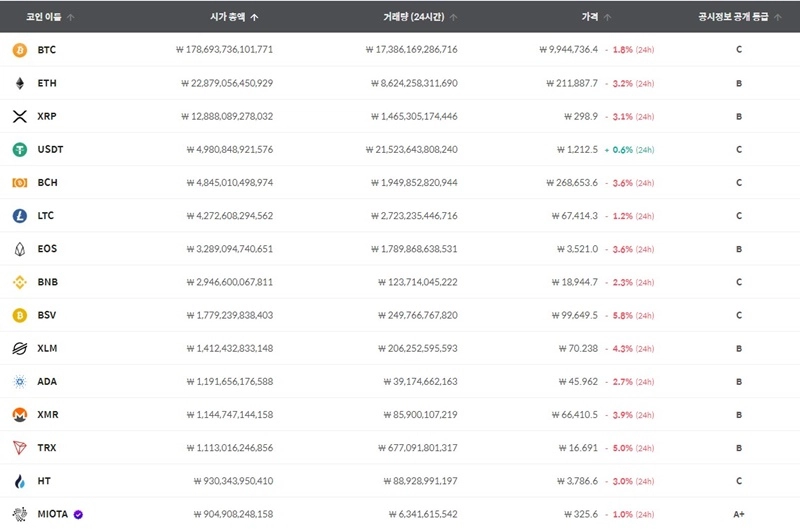Click the Monero XMR coin icon
The height and width of the screenshot is (529, 800).
(19, 415)
